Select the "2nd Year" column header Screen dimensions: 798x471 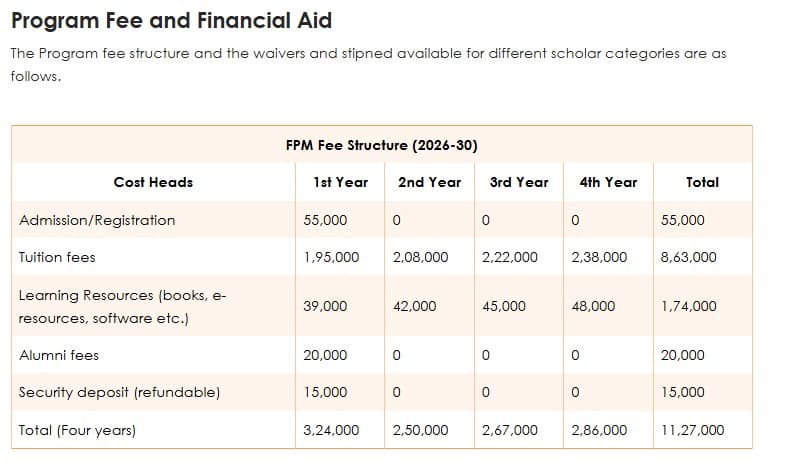click(429, 182)
